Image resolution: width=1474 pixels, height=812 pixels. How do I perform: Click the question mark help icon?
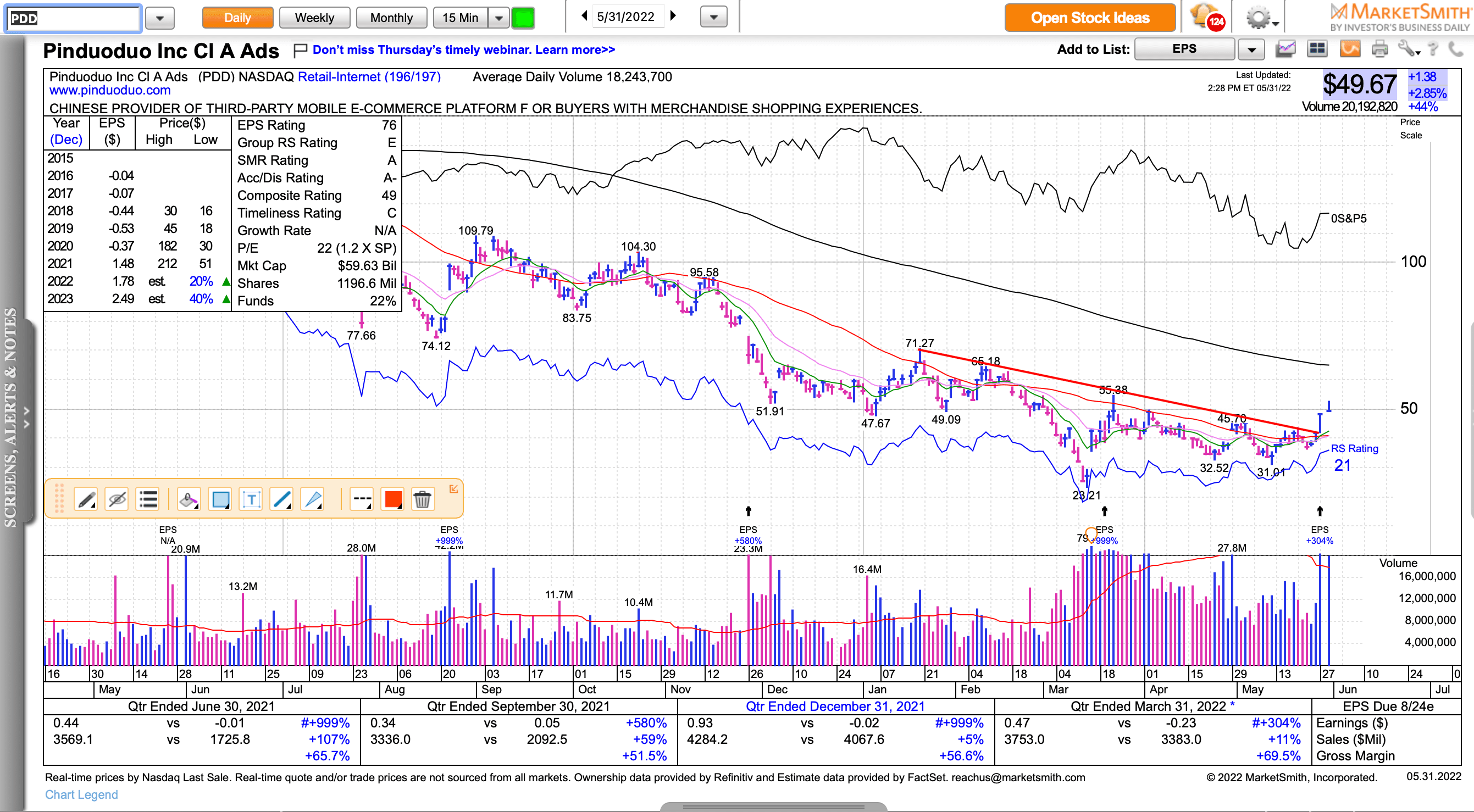pos(1432,49)
